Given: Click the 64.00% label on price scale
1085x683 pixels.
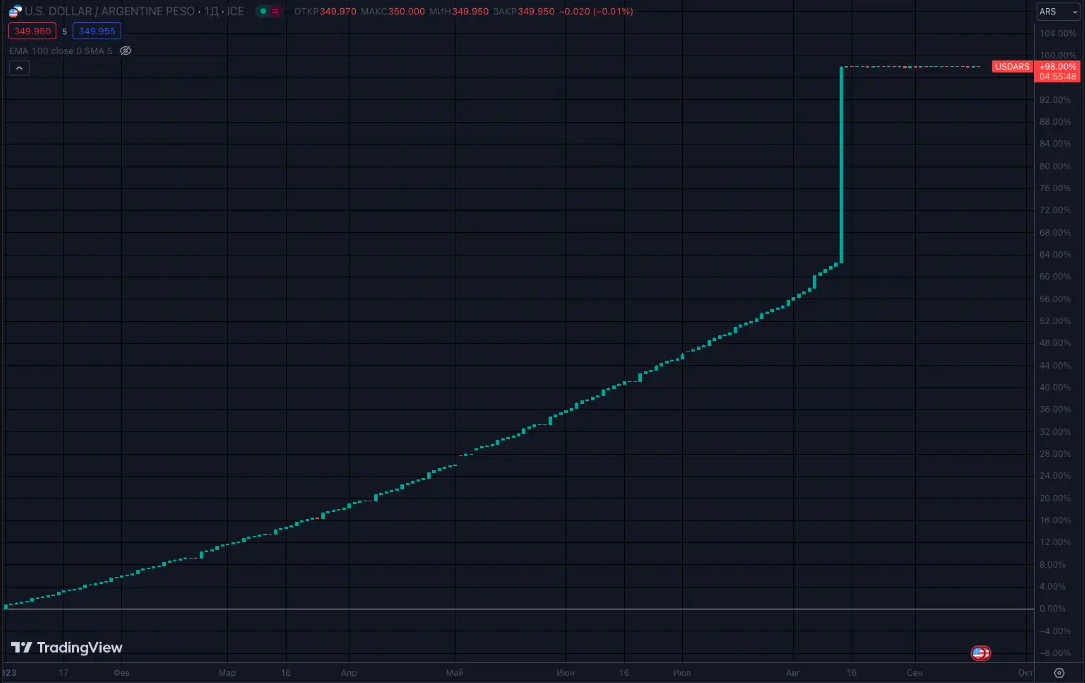Looking at the screenshot, I should pyautogui.click(x=1055, y=254).
